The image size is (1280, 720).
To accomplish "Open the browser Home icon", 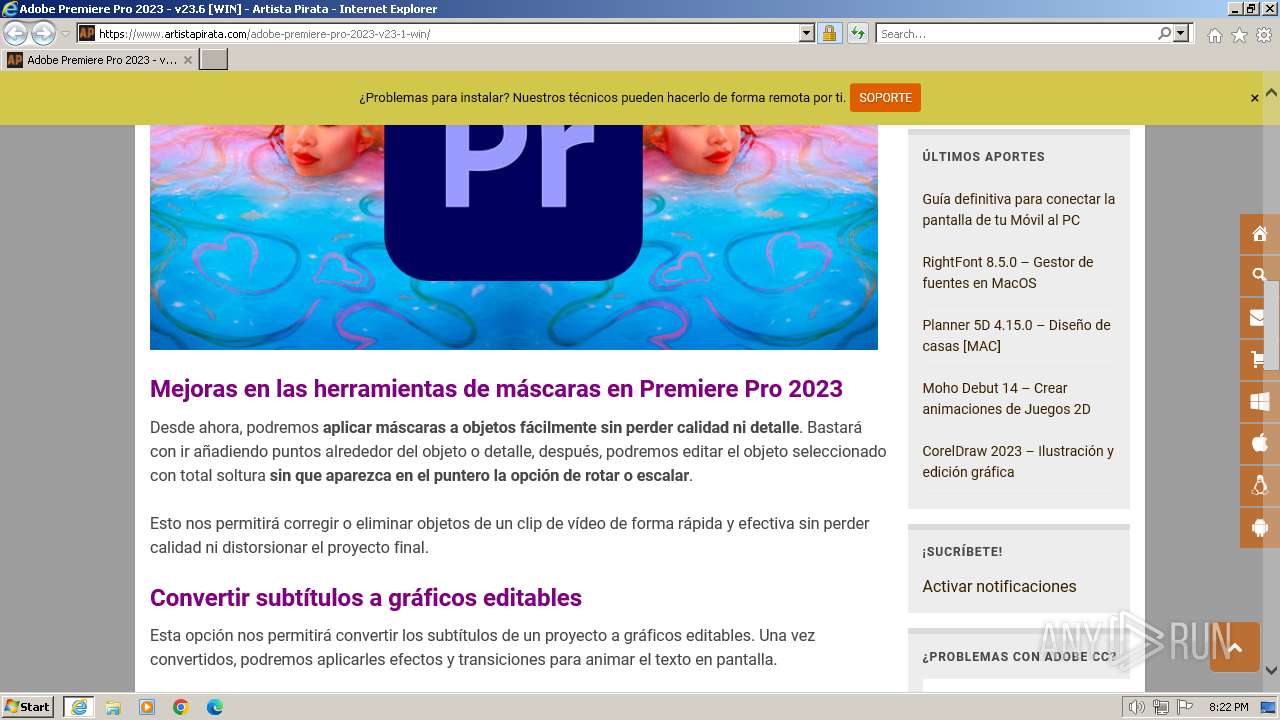I will click(1214, 35).
